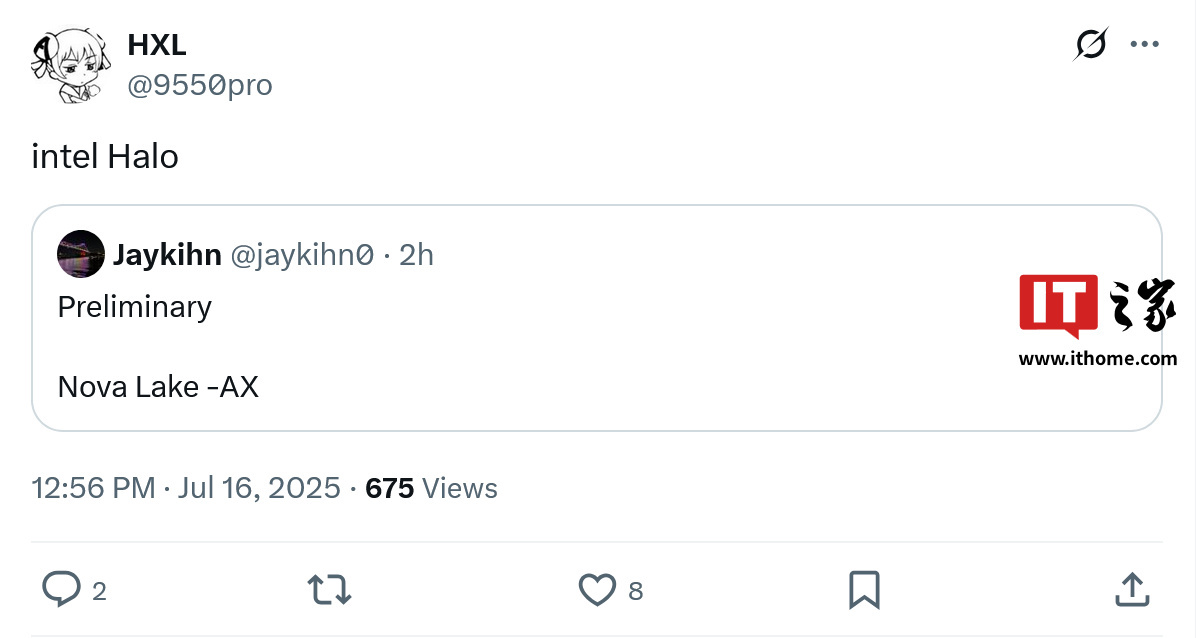Click the "intel Halo" tweet text
This screenshot has height=638, width=1196.
pyautogui.click(x=105, y=157)
